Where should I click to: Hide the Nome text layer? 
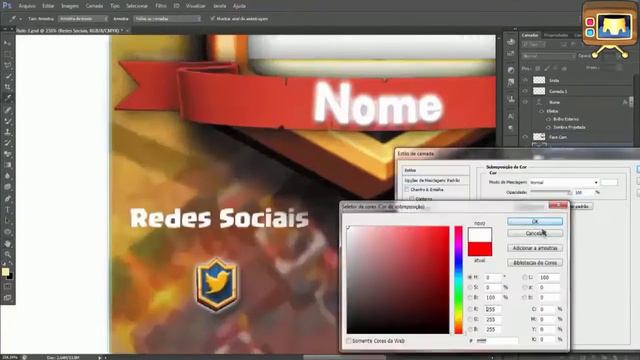[525, 102]
